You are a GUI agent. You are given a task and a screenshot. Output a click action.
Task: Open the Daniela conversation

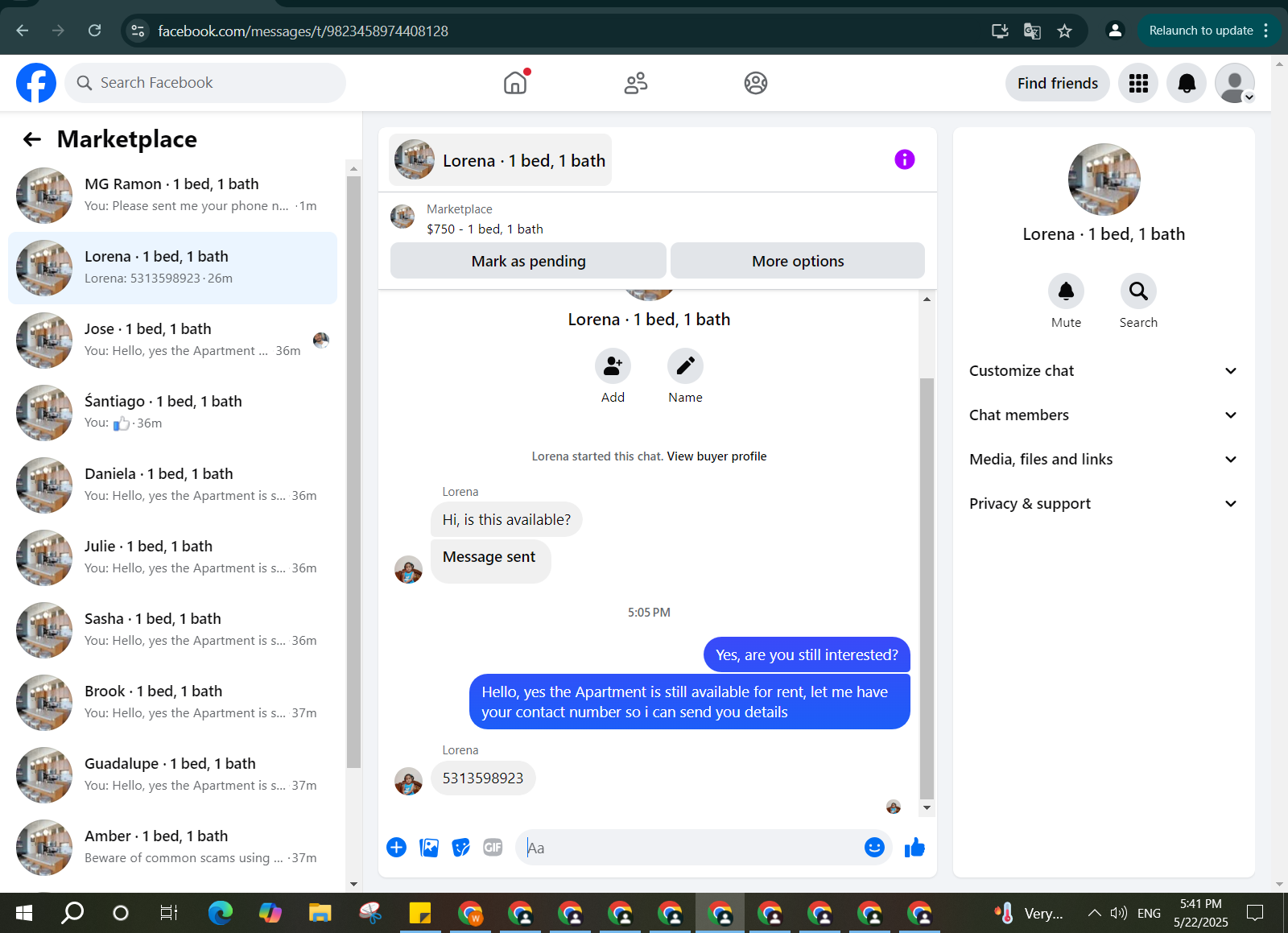tap(172, 485)
